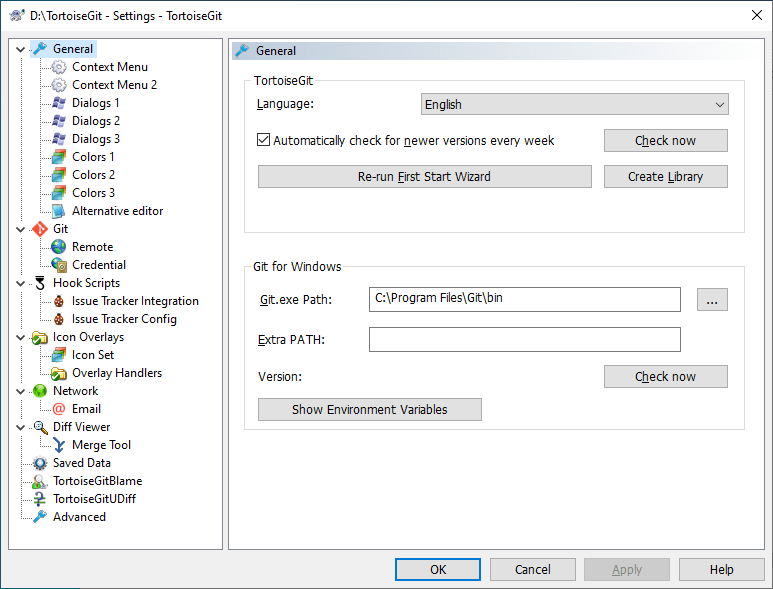The width and height of the screenshot is (773, 589).
Task: Click the Hook Scripts hook icon
Action: [x=40, y=283]
